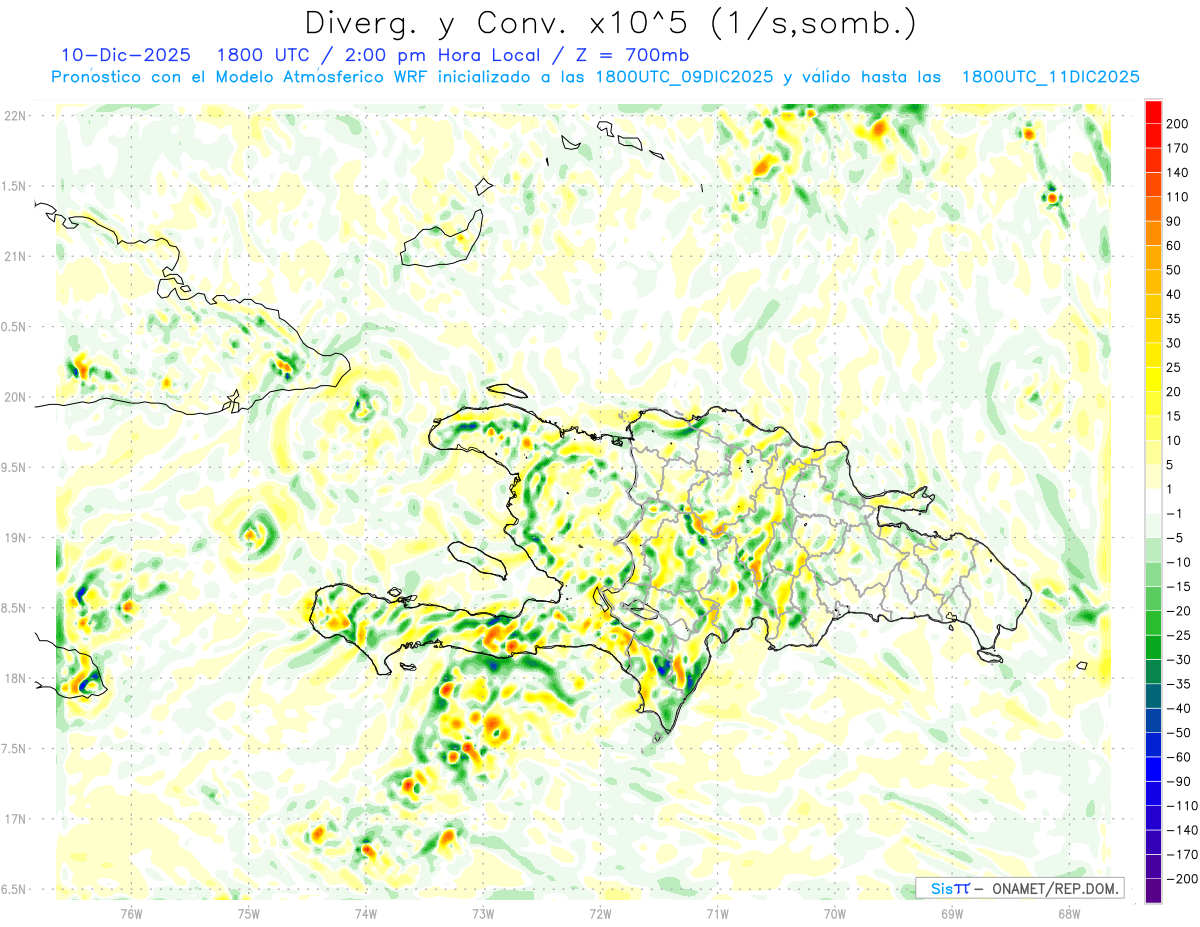Click the '-60' label on the color scale

pos(1181,757)
